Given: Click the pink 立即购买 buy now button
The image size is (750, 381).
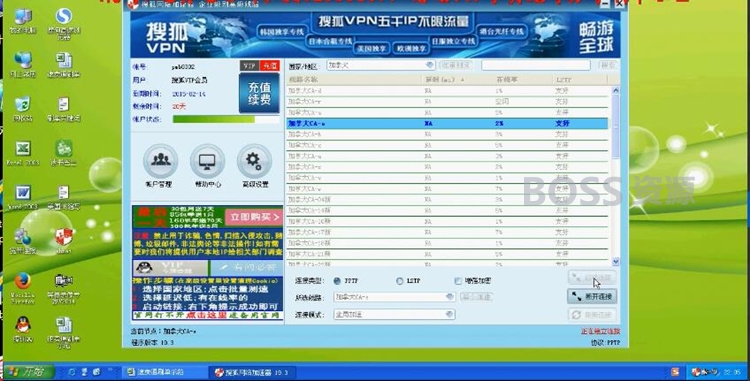Looking at the screenshot, I should [x=254, y=218].
